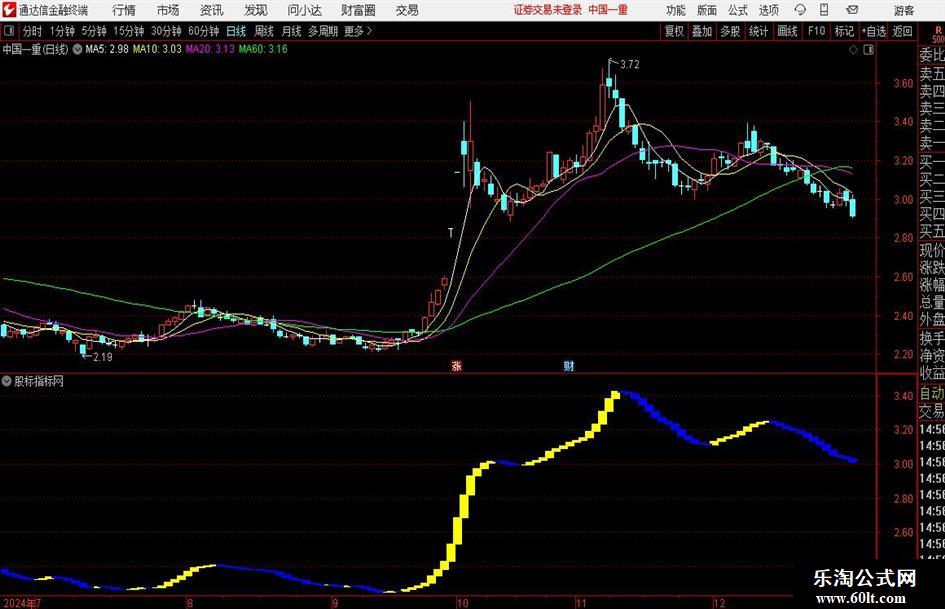
Task: Click the MA60: 3.16 indicator label
Action: tap(263, 49)
